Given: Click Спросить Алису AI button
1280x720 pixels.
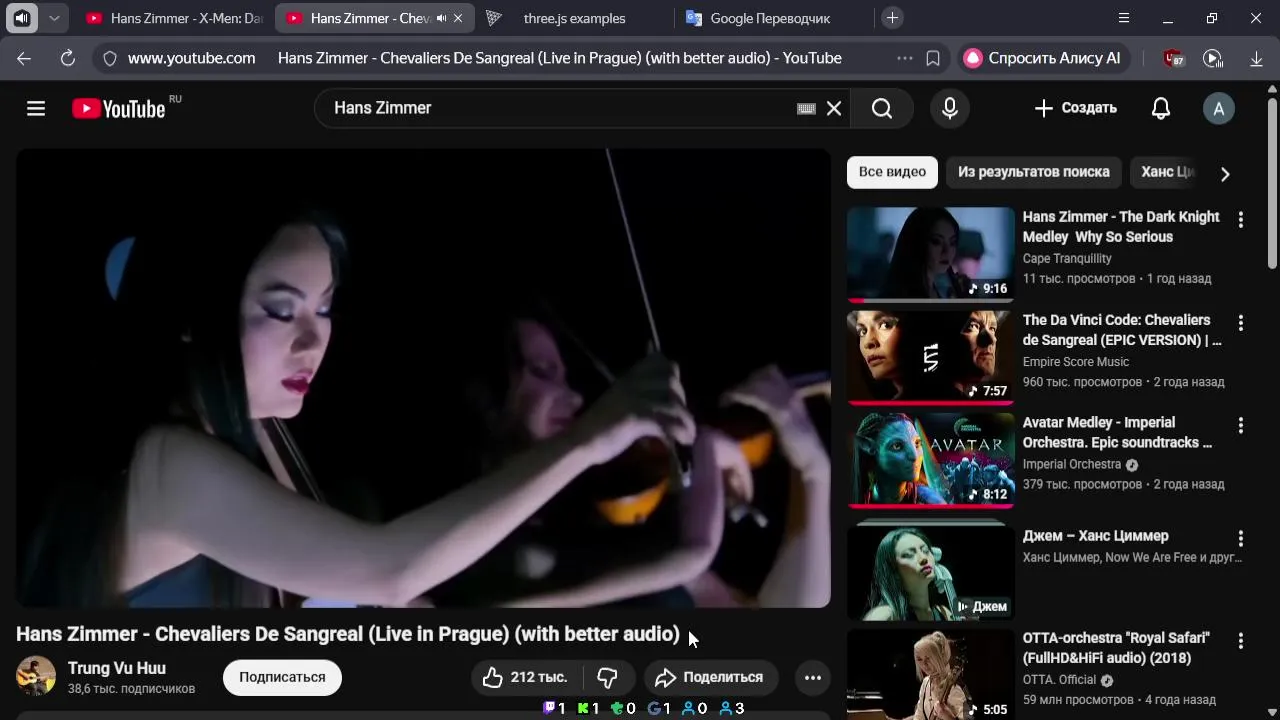Looking at the screenshot, I should pos(1043,58).
